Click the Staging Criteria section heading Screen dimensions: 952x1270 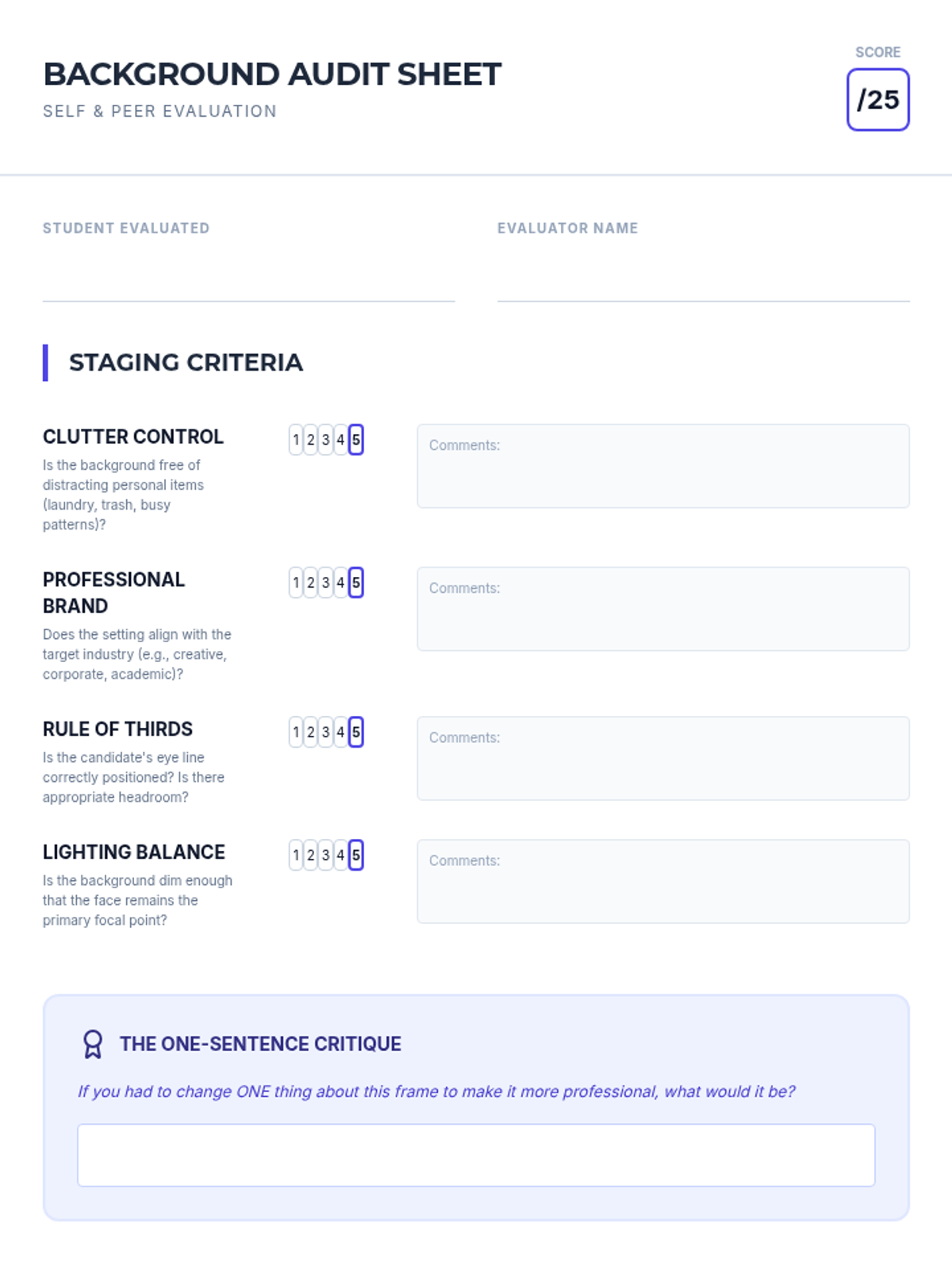point(186,363)
